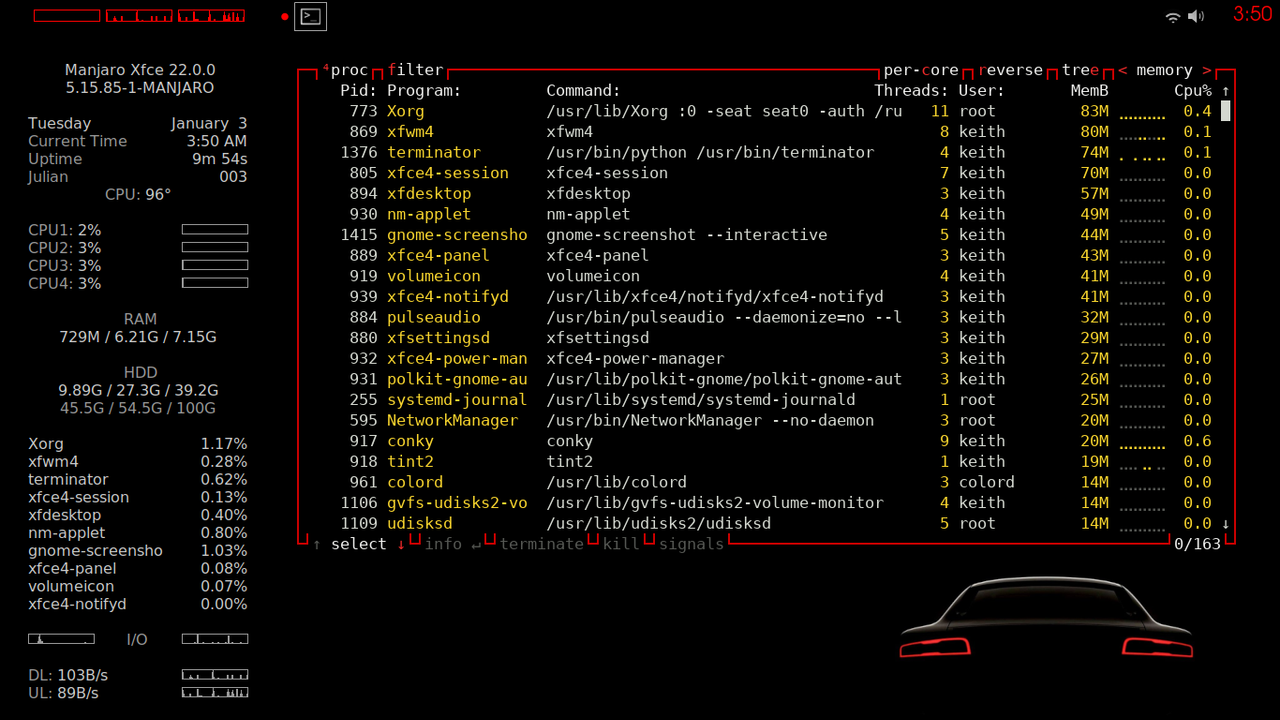Click the middle graph in top panel
1280x720 pixels.
[139, 16]
